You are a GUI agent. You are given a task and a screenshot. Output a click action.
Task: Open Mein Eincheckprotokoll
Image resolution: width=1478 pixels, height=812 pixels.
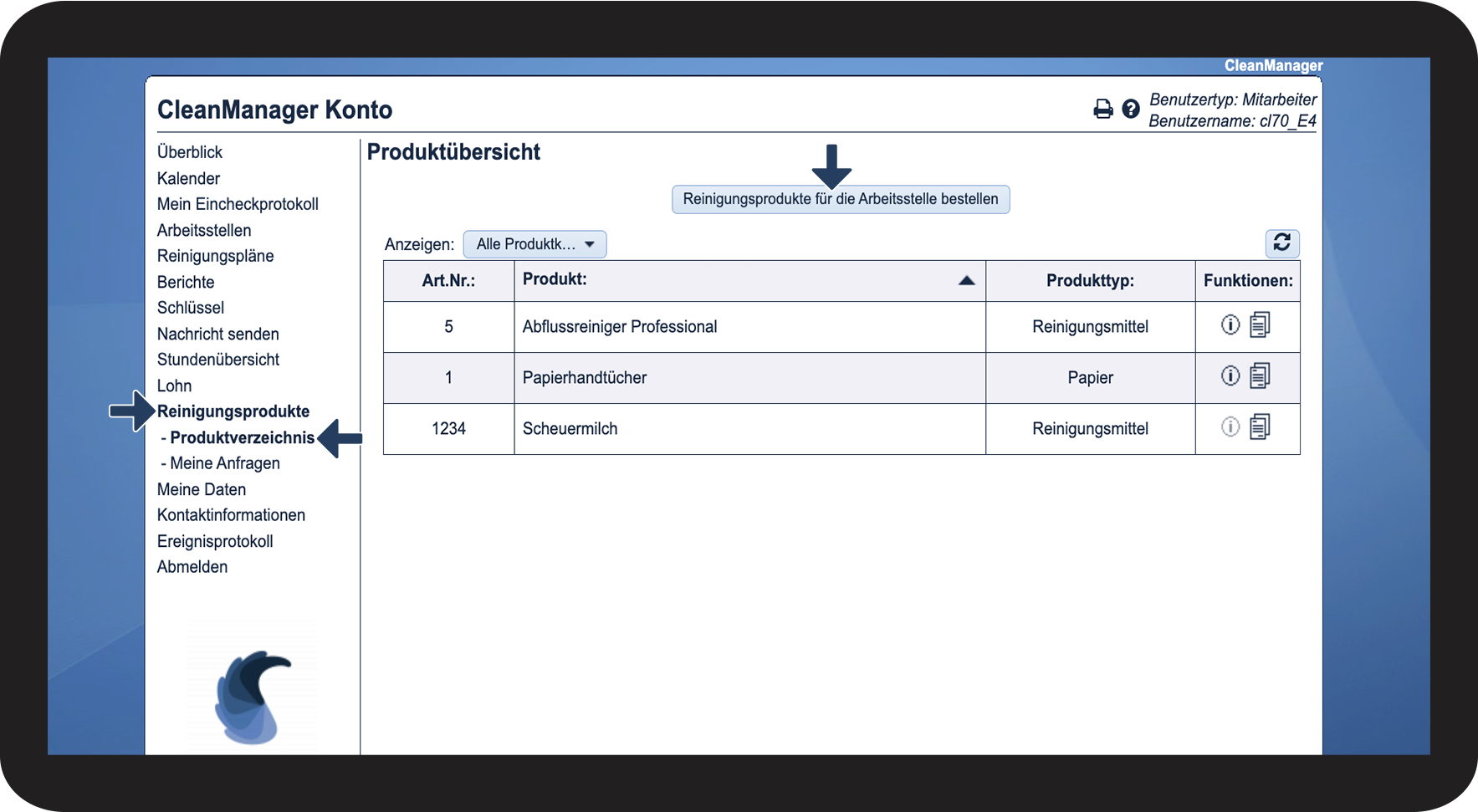click(238, 204)
